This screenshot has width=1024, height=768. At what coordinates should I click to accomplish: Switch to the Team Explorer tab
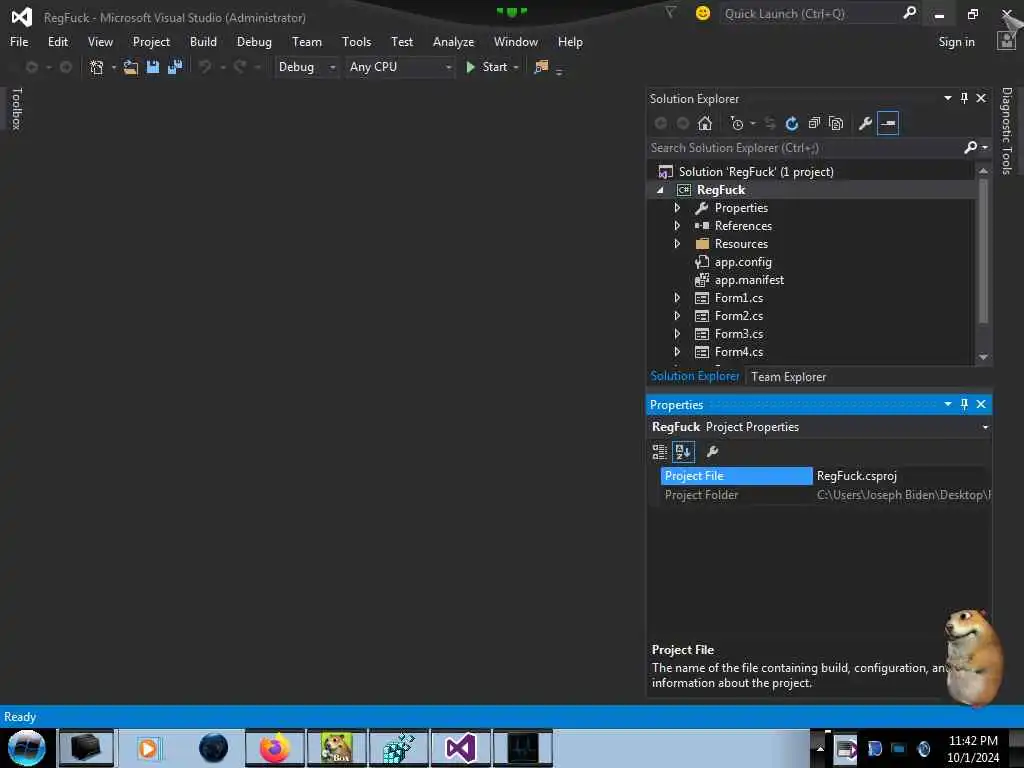pos(788,377)
